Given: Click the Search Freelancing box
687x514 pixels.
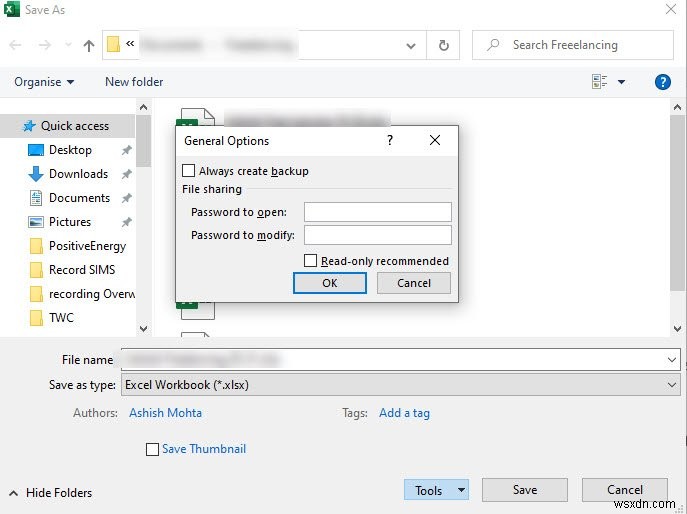Looking at the screenshot, I should click(x=573, y=45).
